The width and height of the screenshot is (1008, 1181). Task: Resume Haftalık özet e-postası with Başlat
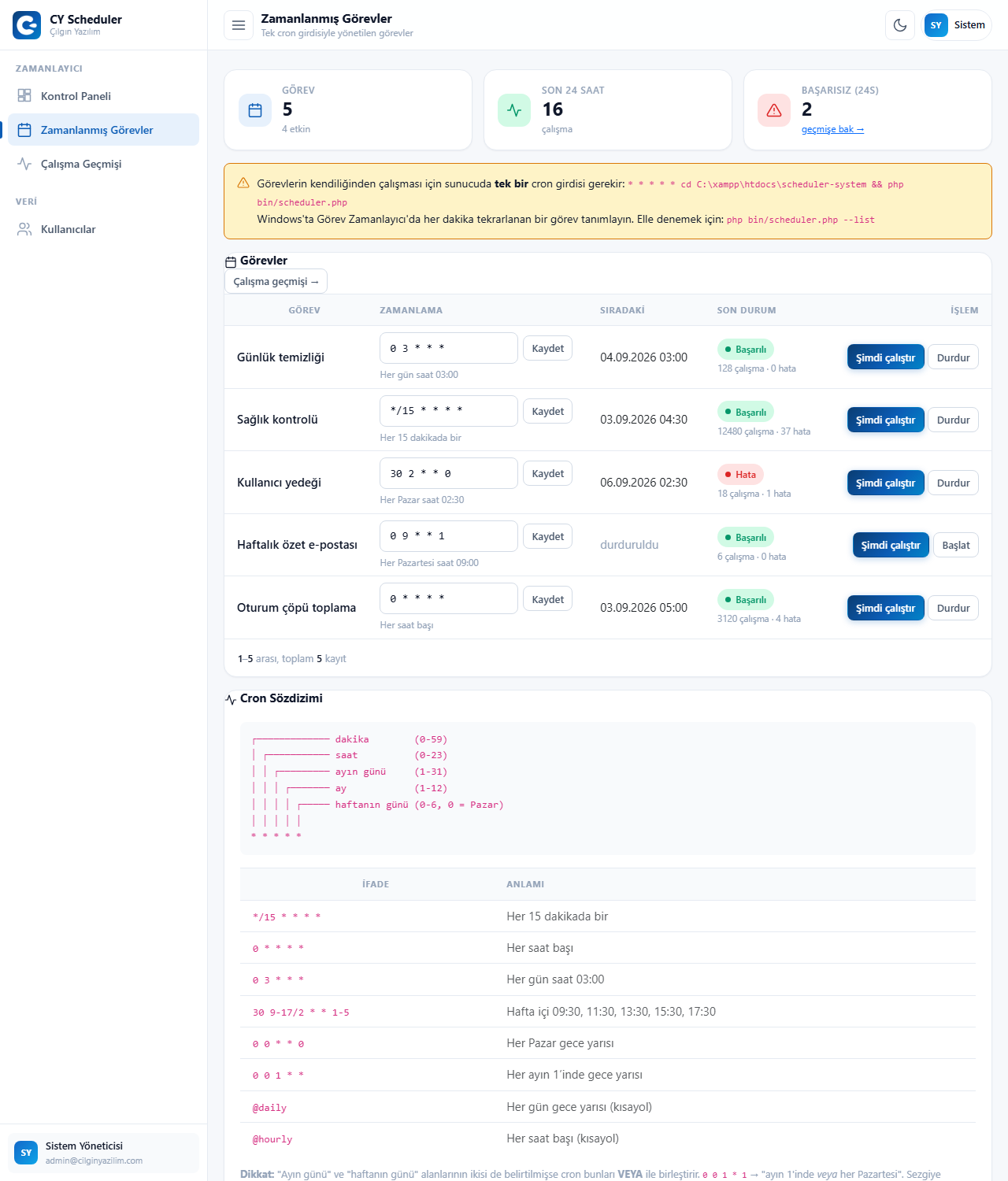tap(956, 545)
